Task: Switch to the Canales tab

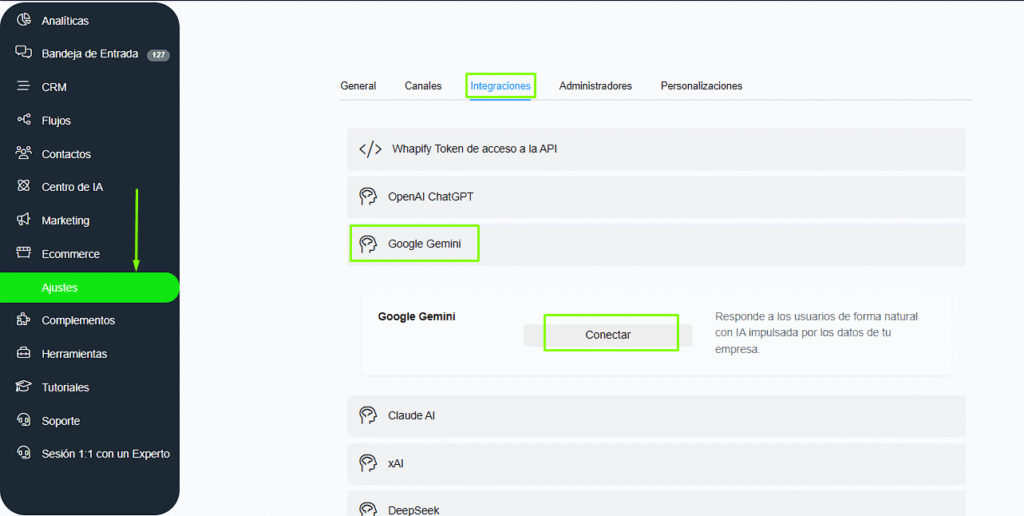Action: [423, 86]
